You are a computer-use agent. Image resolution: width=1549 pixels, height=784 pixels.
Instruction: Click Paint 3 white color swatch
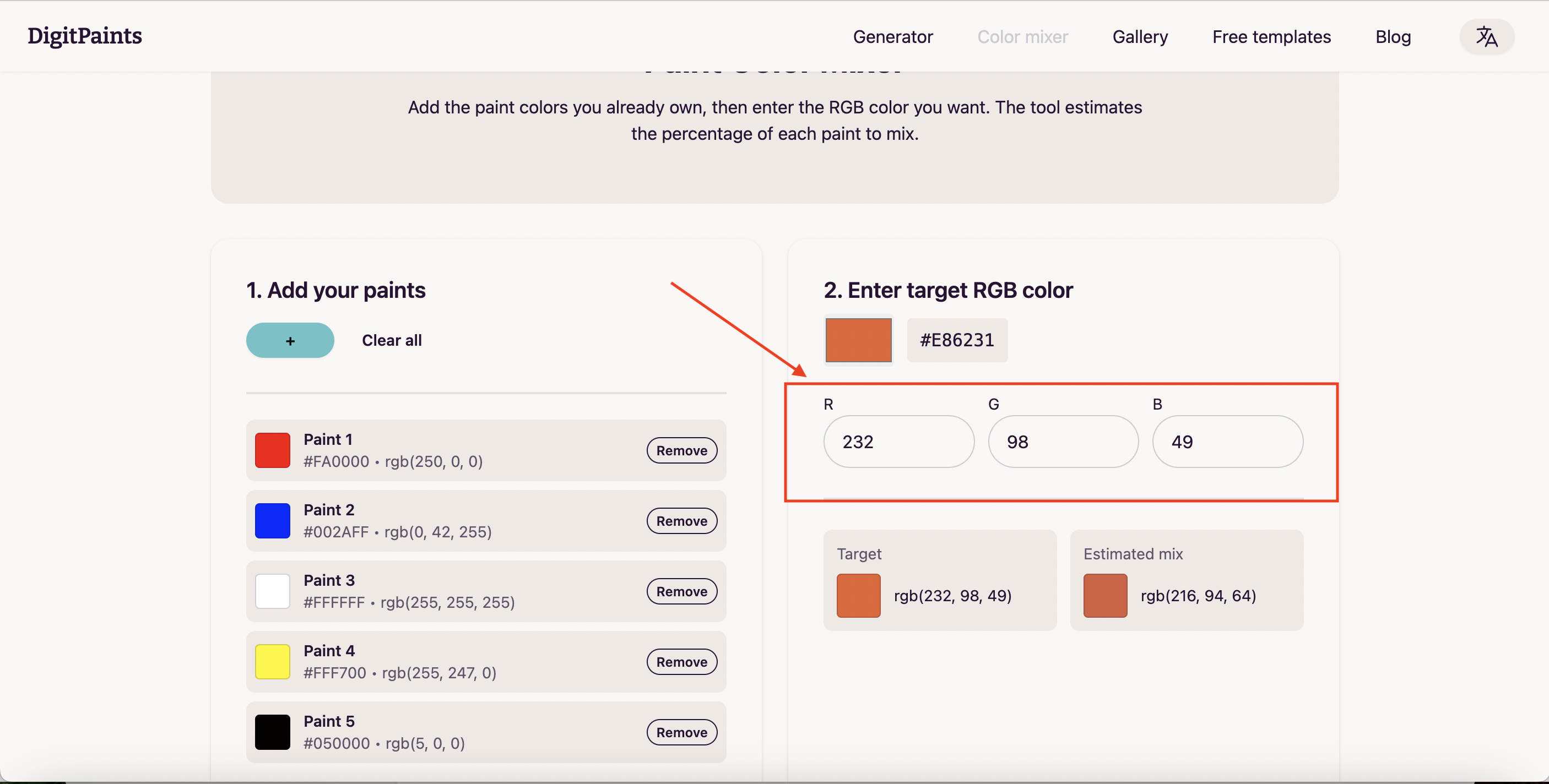pos(273,590)
